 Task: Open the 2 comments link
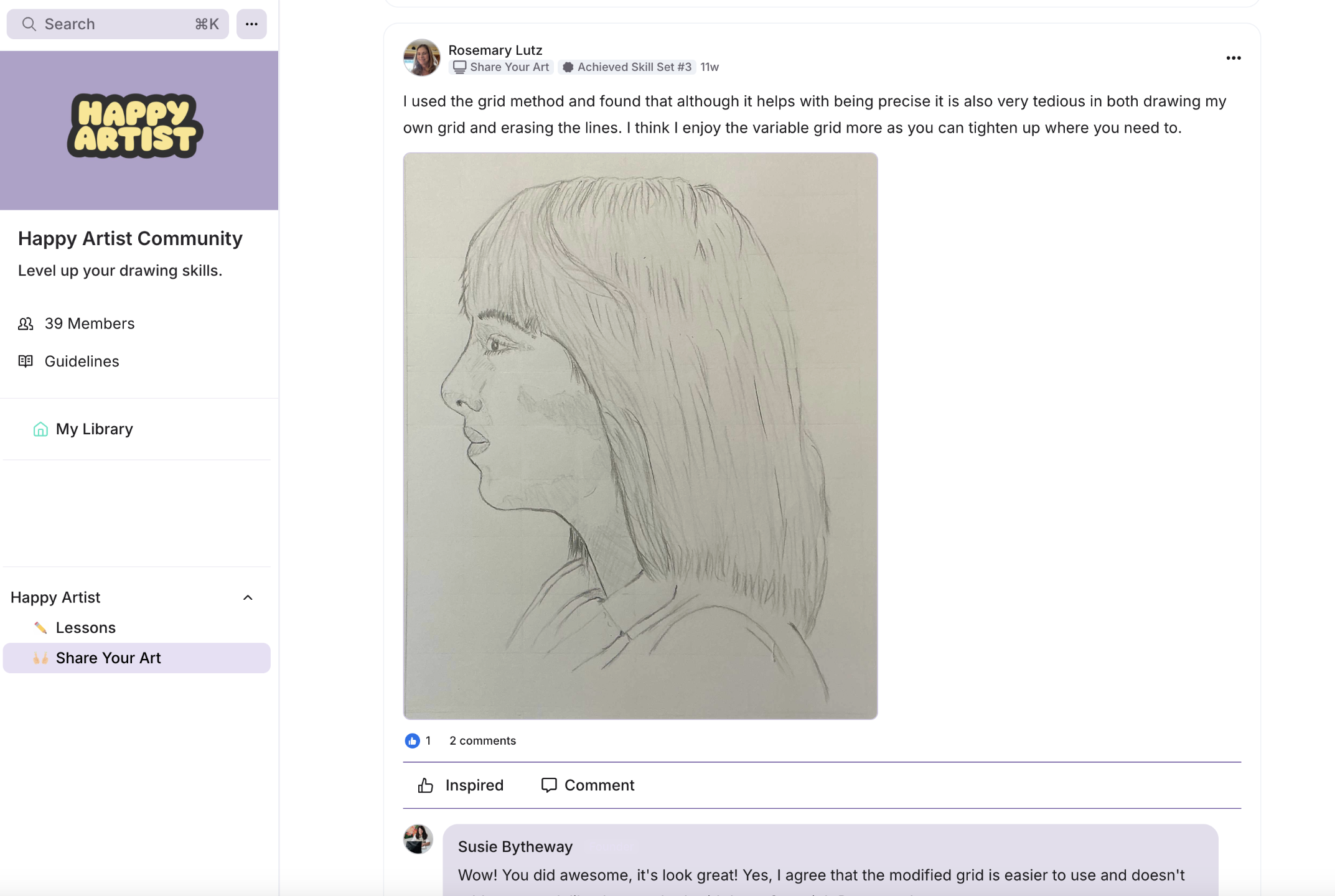click(482, 740)
